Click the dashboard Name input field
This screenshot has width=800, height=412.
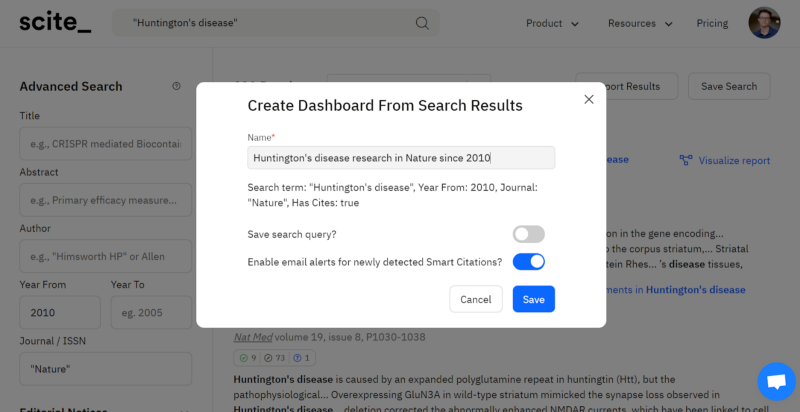(401, 158)
